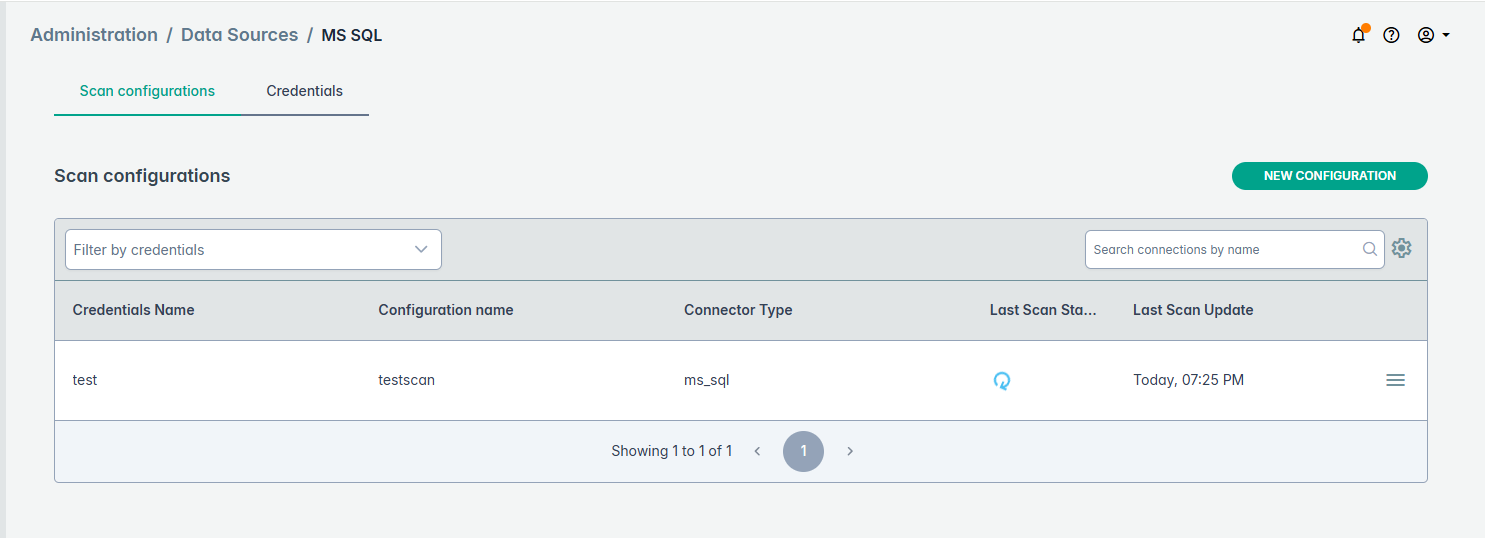Sort by the Last Scan Update column header
Screen dimensions: 1485x538
[1192, 310]
